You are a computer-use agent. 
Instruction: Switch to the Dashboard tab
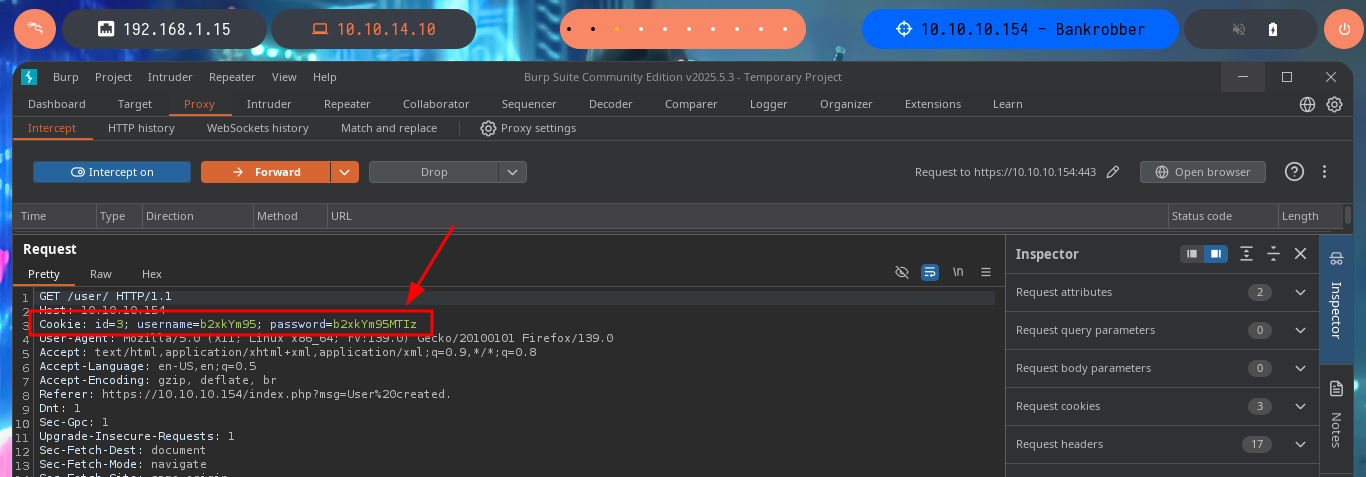(57, 104)
